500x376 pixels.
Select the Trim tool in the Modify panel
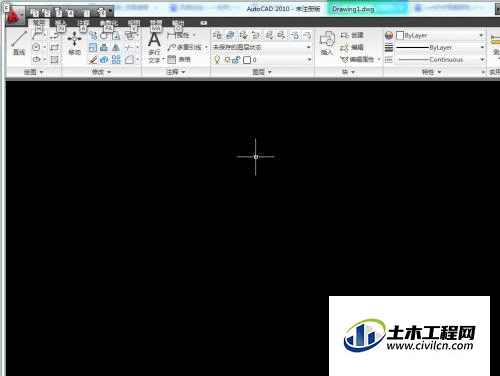tap(129, 47)
